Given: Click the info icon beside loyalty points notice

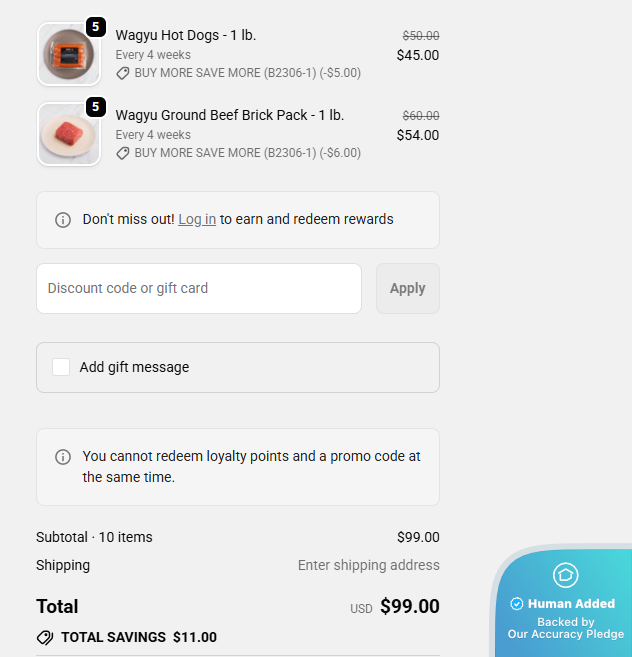Looking at the screenshot, I should pyautogui.click(x=63, y=457).
